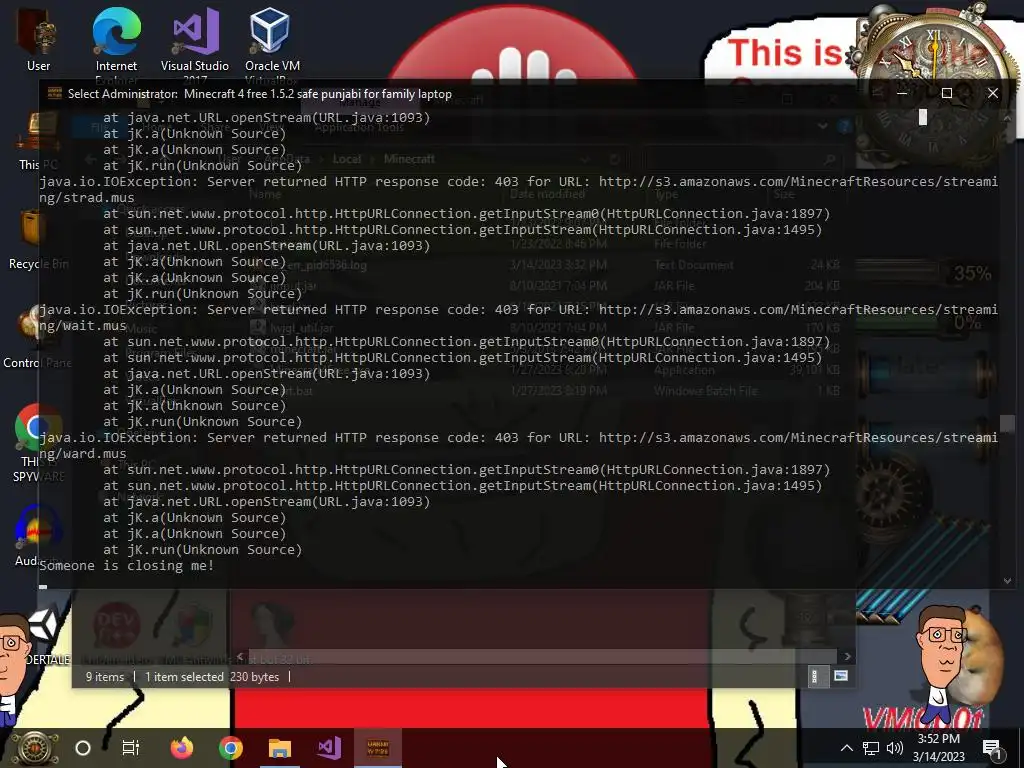Click Explorer horizontal scrollbar right arrow
1024x768 pixels.
coord(848,656)
